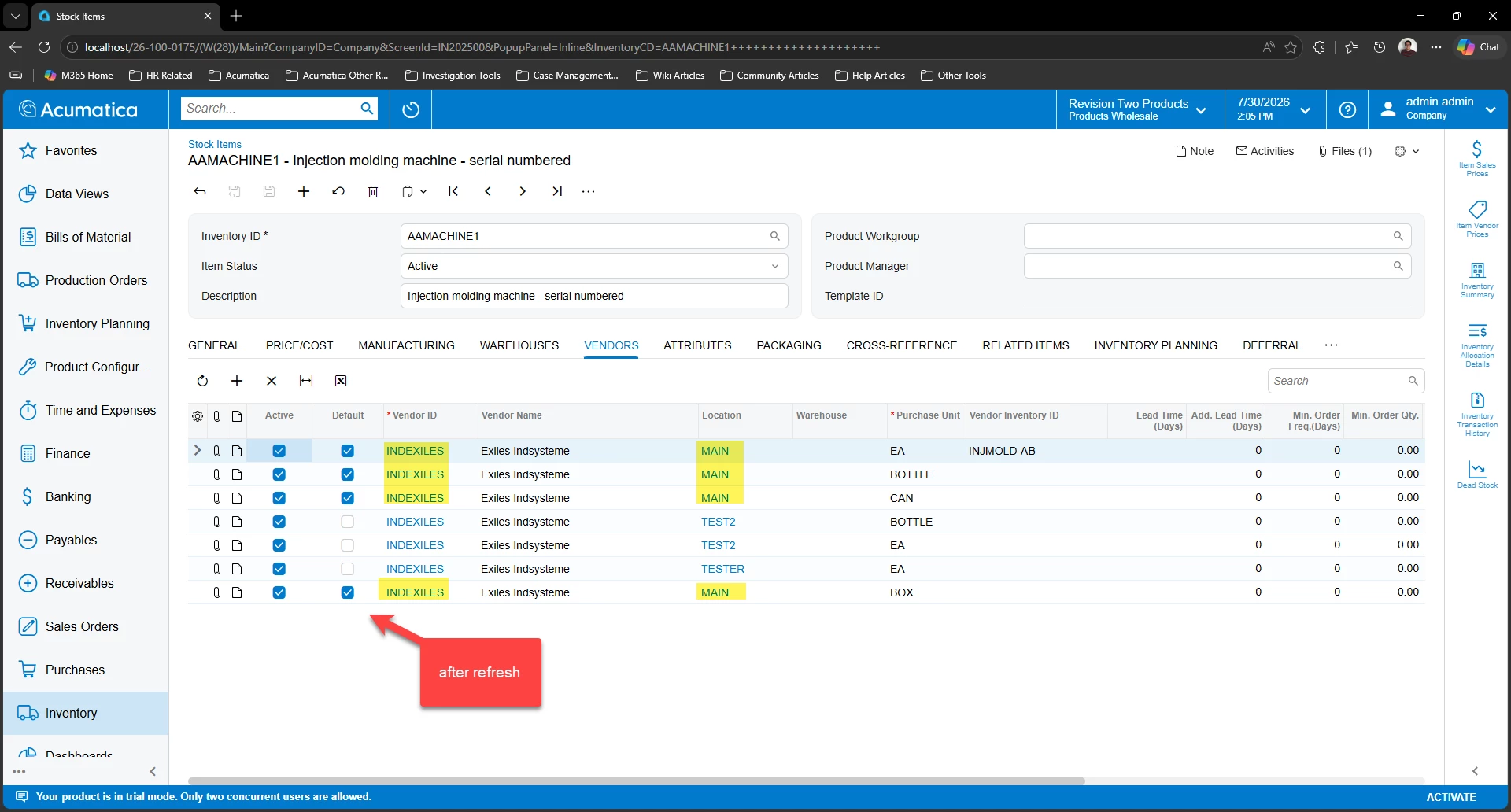
Task: Open Inventory Allocation Details panel
Action: [x=1477, y=344]
